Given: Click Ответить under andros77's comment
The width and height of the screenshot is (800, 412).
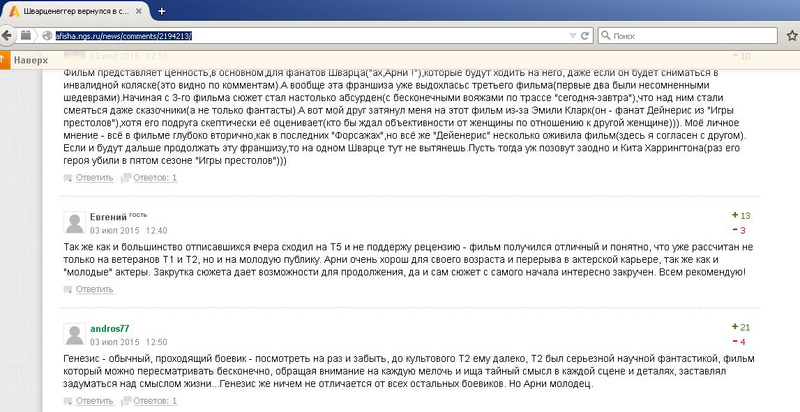Looking at the screenshot, I should pos(94,401).
